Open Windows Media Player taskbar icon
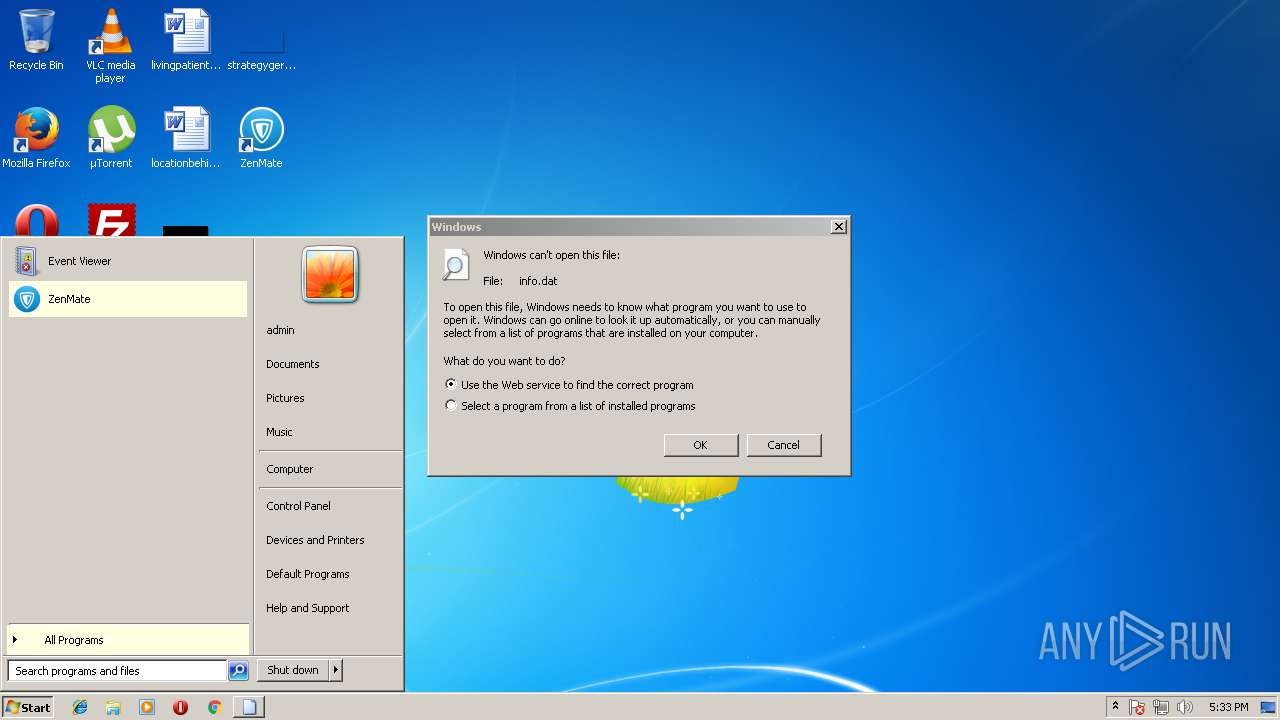The height and width of the screenshot is (720, 1280). point(147,707)
